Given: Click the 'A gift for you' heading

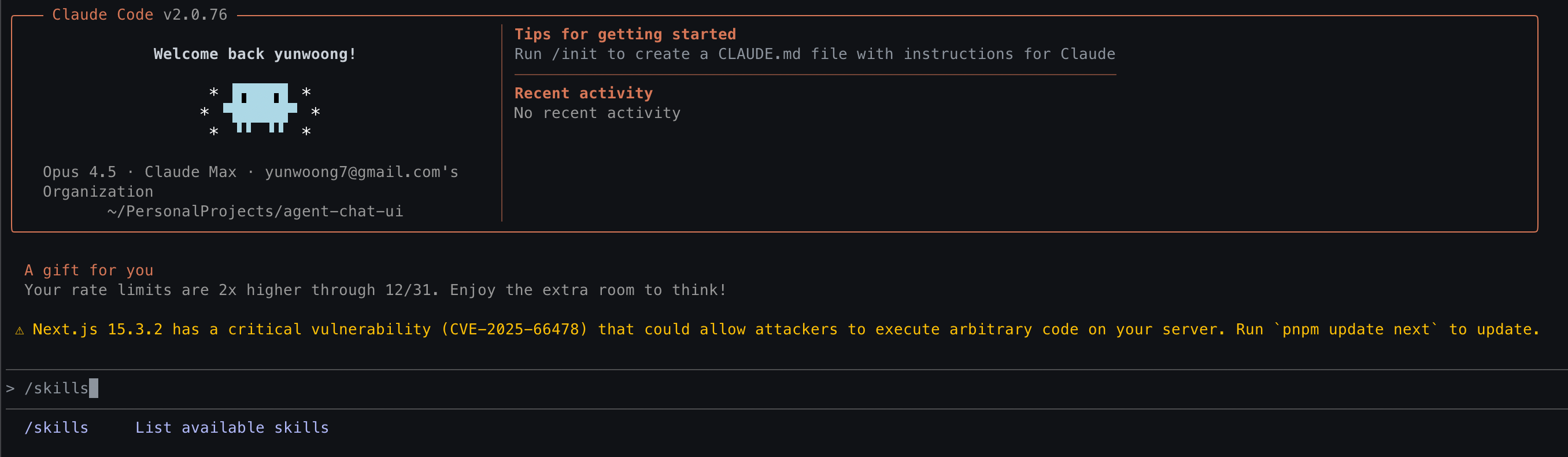Looking at the screenshot, I should pyautogui.click(x=89, y=271).
